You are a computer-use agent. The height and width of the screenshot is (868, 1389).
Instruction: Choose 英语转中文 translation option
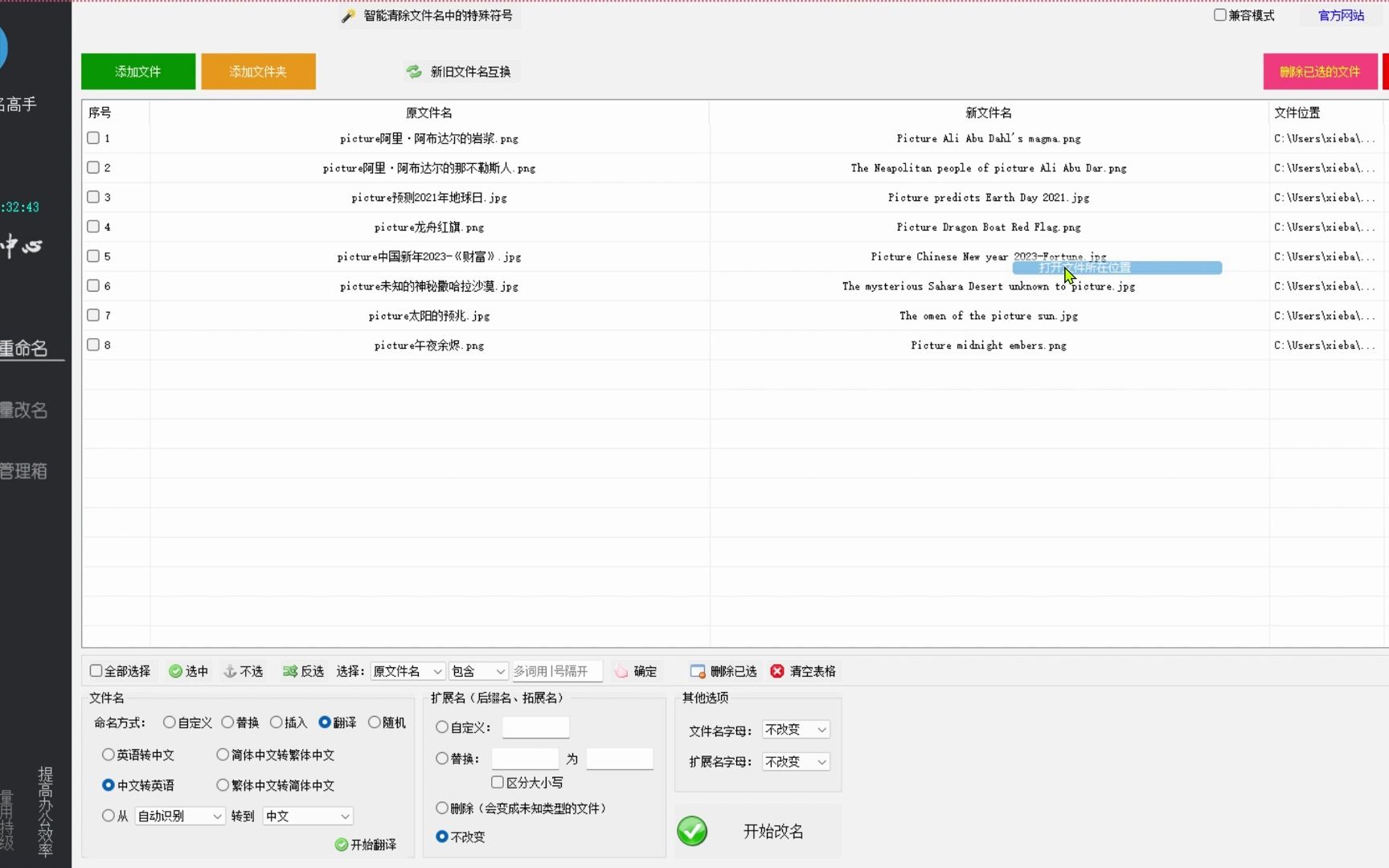coord(108,755)
